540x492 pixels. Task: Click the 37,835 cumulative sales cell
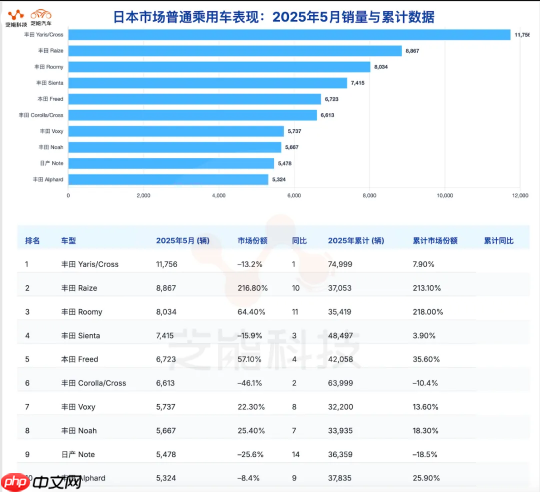[340, 478]
